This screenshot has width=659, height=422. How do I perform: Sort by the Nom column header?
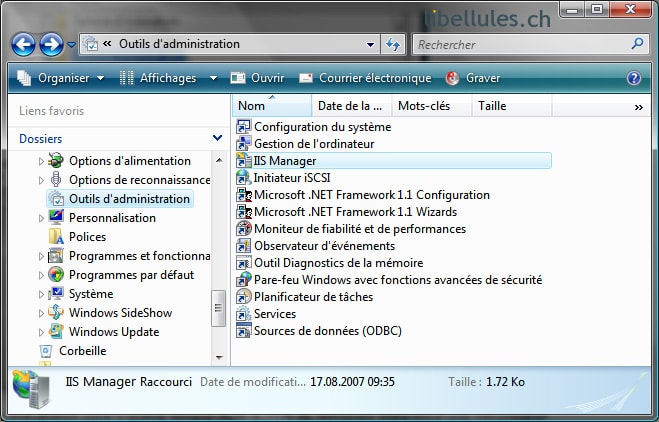(x=272, y=106)
